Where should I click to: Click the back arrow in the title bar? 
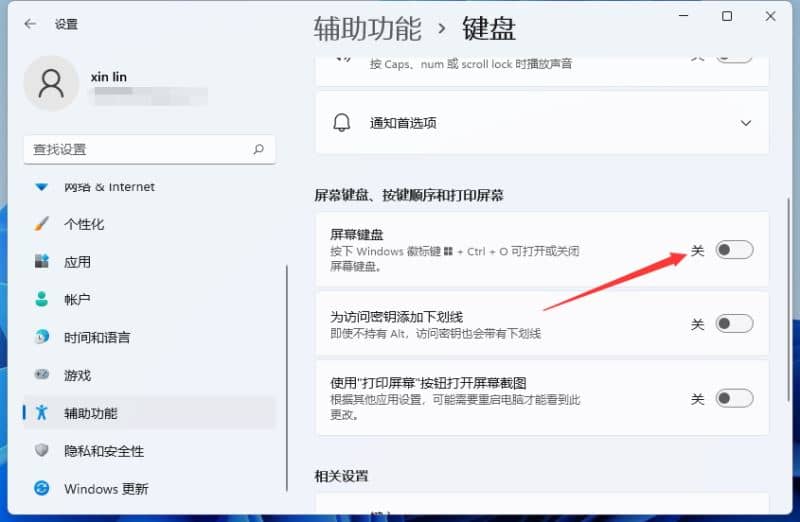click(30, 24)
